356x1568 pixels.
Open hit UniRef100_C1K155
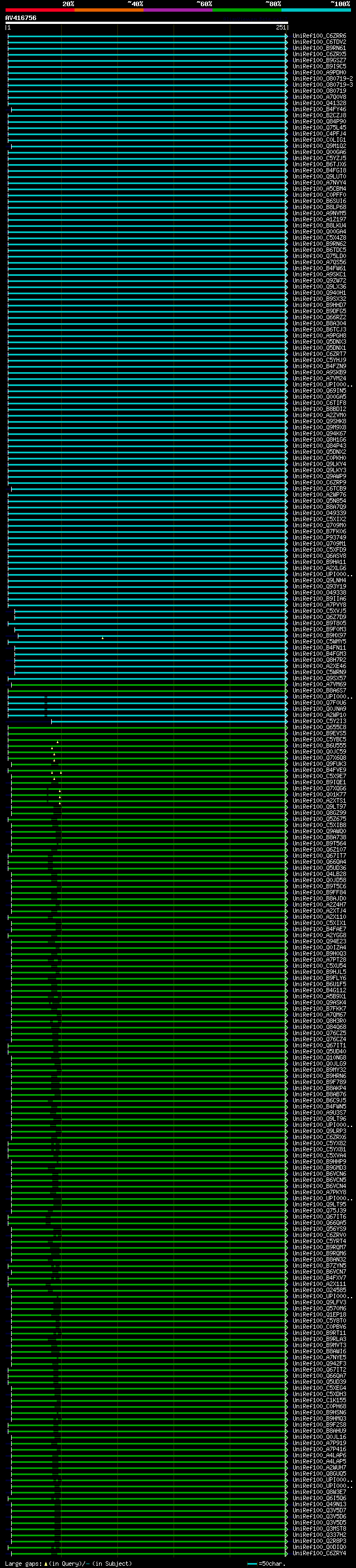(319, 1400)
